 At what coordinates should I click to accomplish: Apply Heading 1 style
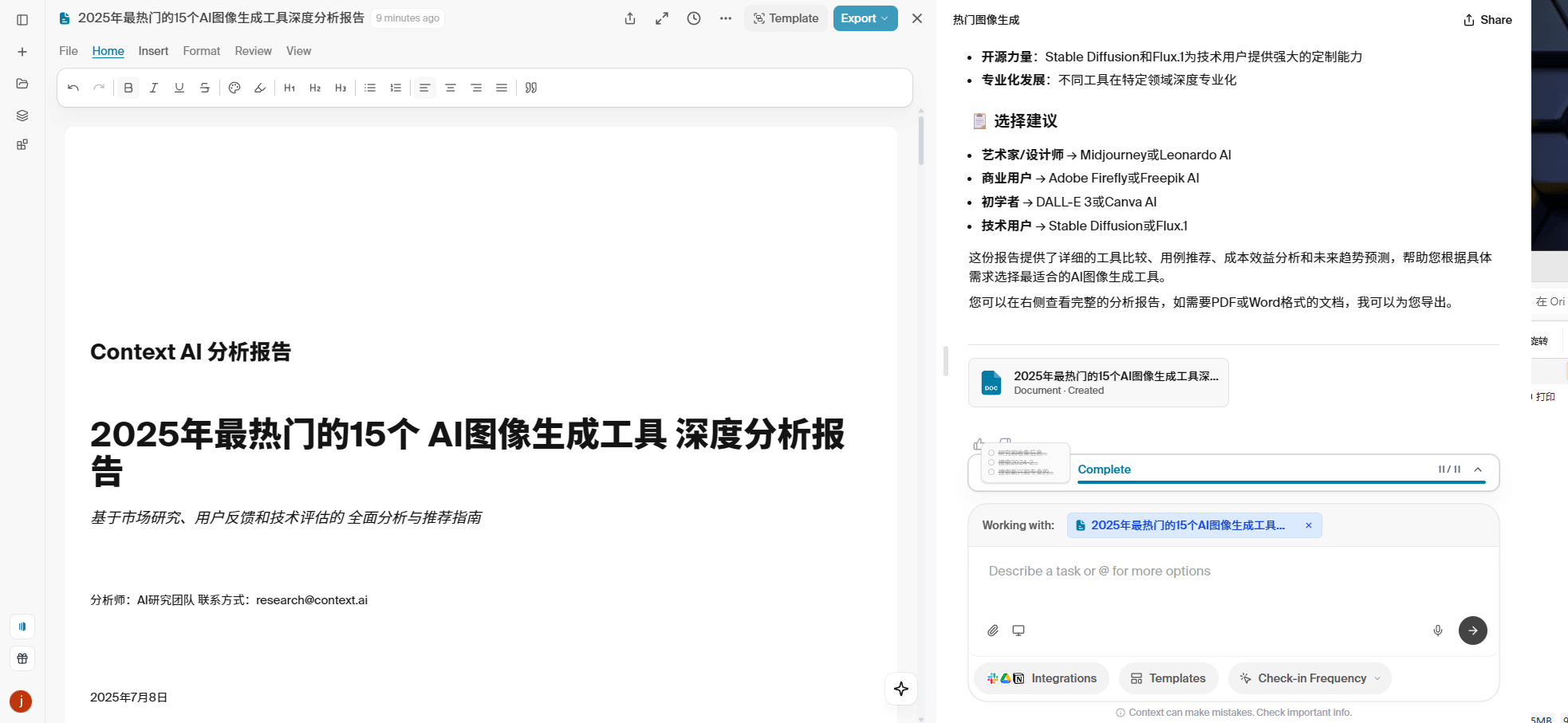tap(290, 88)
